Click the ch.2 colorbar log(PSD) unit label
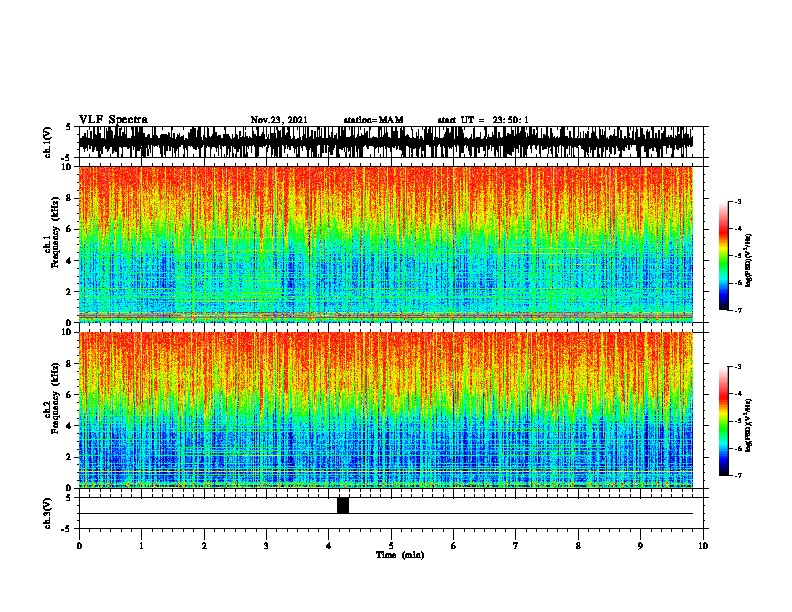The height and width of the screenshot is (612, 792). coord(748,425)
